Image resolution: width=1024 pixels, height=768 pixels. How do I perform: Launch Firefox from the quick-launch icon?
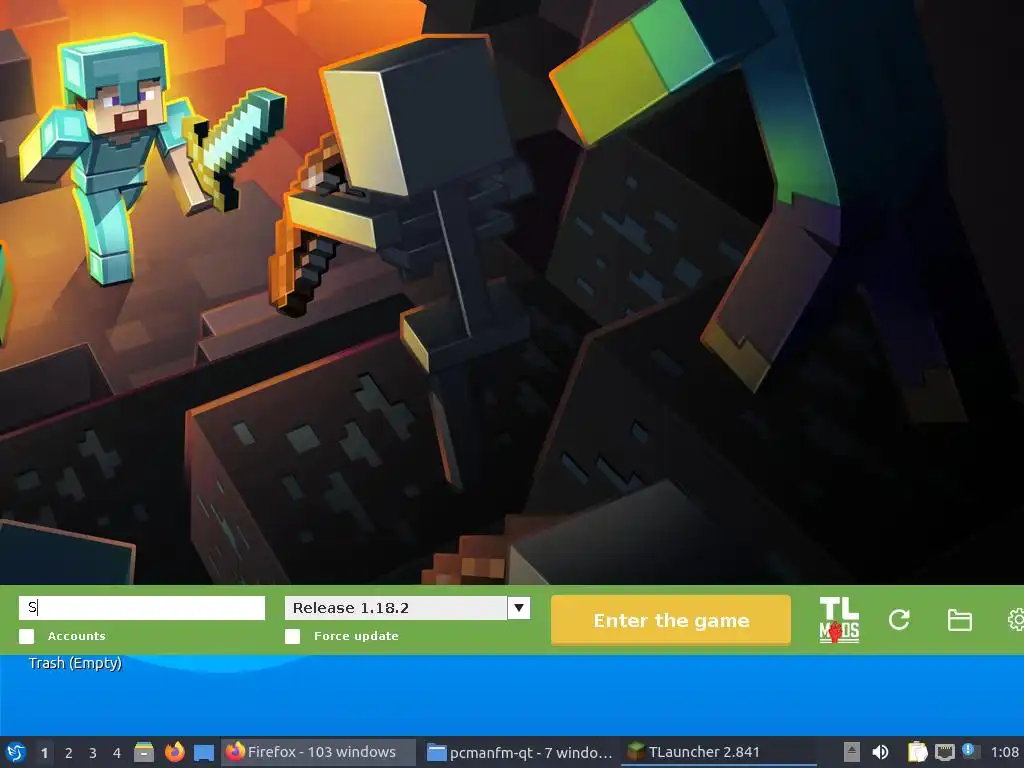pyautogui.click(x=174, y=752)
